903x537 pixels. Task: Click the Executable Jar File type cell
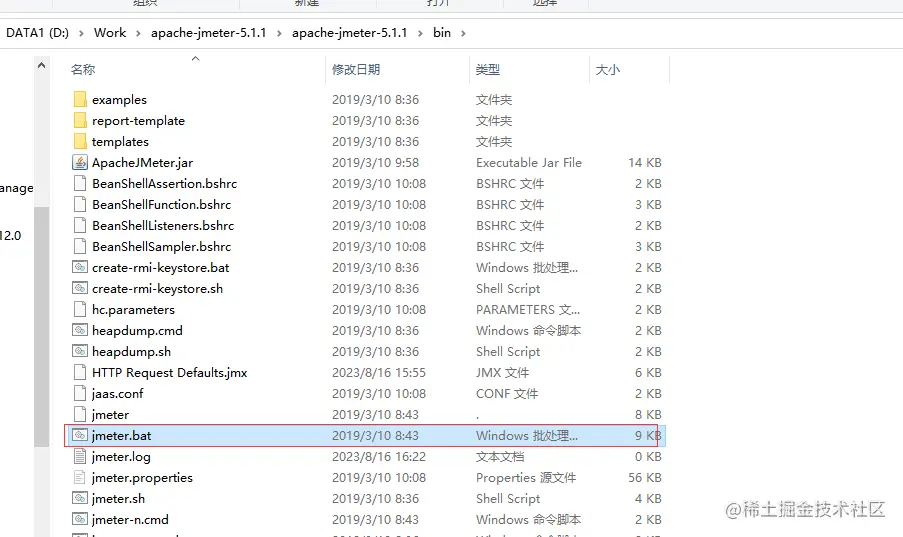point(529,162)
